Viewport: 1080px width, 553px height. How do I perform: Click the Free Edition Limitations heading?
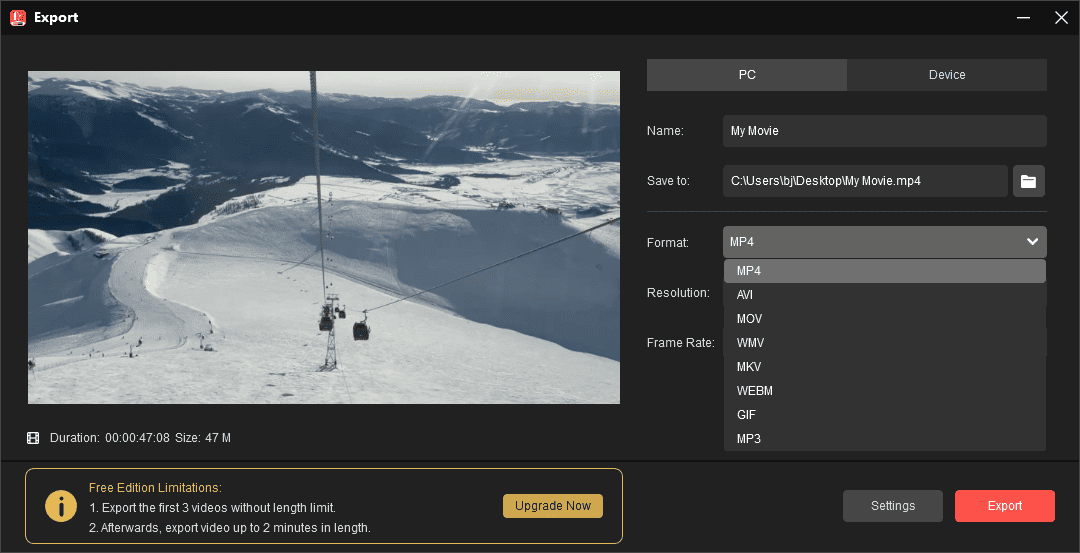click(x=155, y=488)
